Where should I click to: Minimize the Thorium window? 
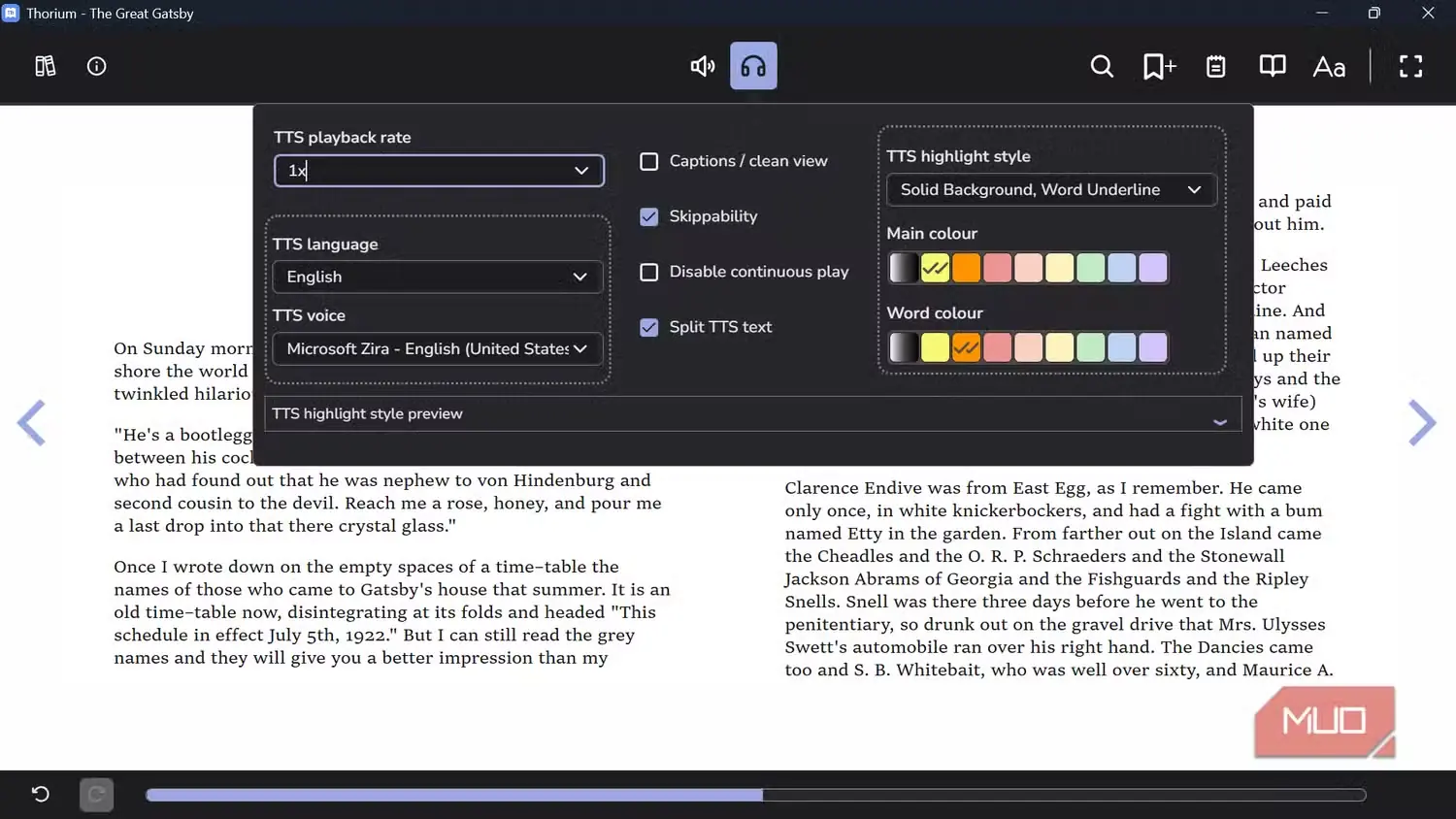[x=1321, y=13]
